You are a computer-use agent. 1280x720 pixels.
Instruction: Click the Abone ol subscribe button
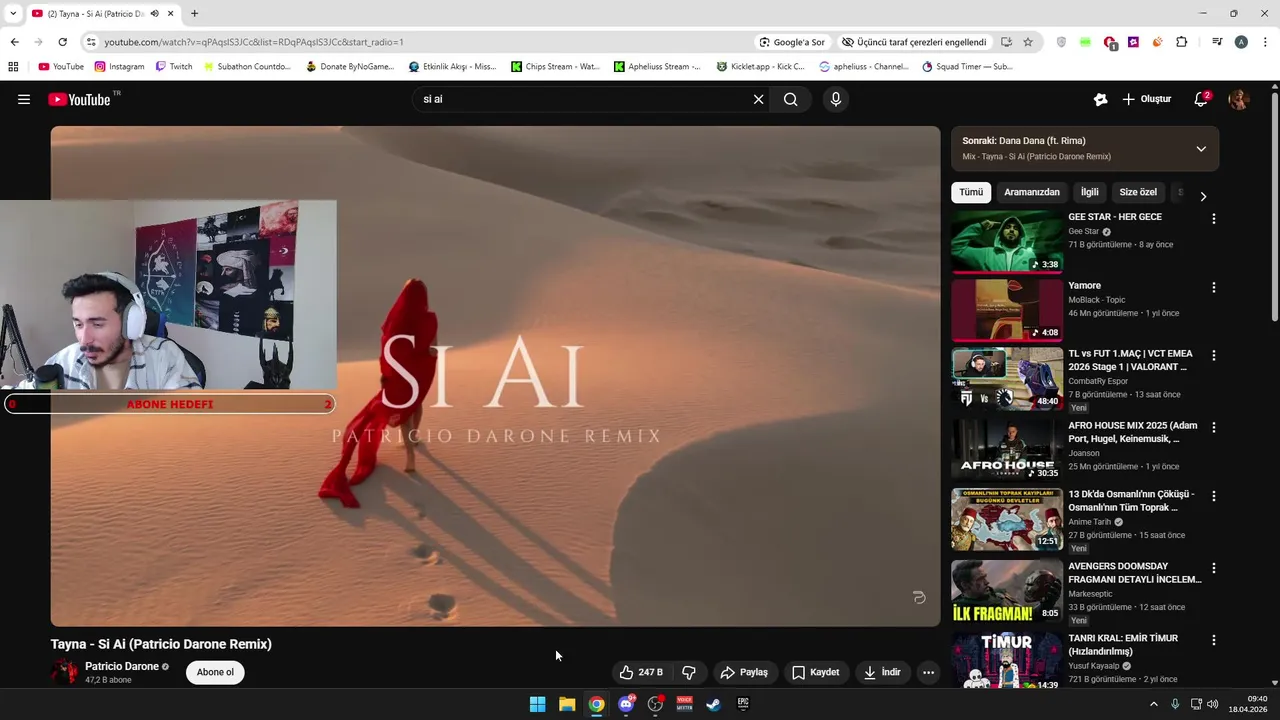click(x=215, y=672)
